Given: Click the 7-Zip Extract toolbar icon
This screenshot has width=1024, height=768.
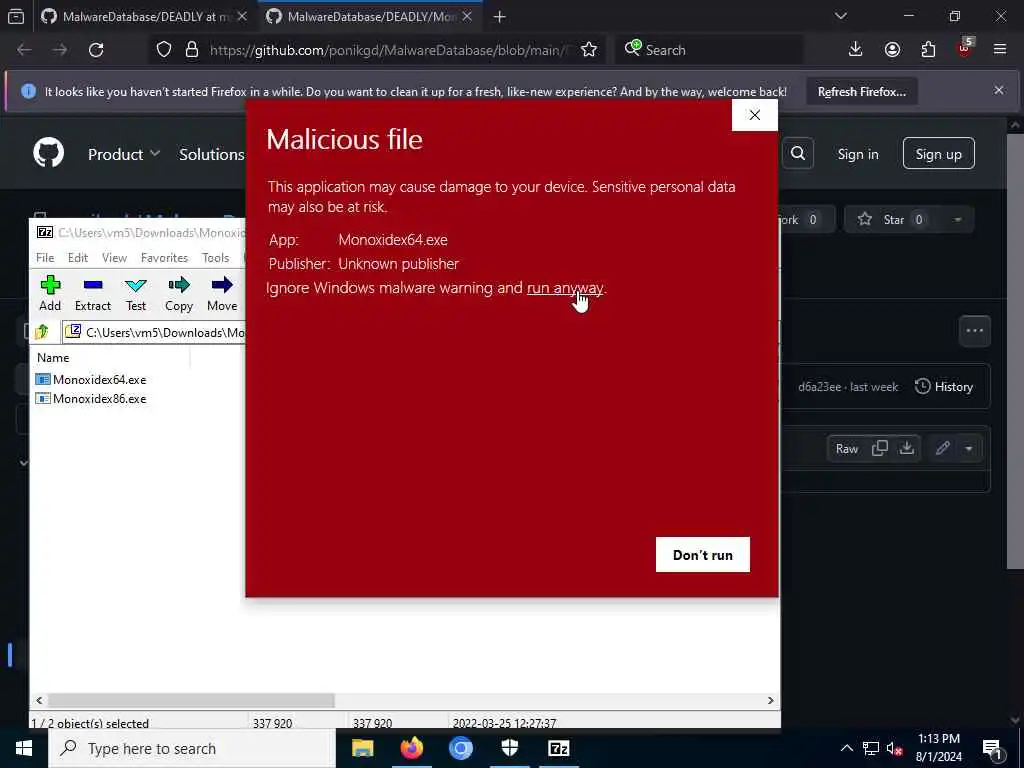Looking at the screenshot, I should (93, 293).
